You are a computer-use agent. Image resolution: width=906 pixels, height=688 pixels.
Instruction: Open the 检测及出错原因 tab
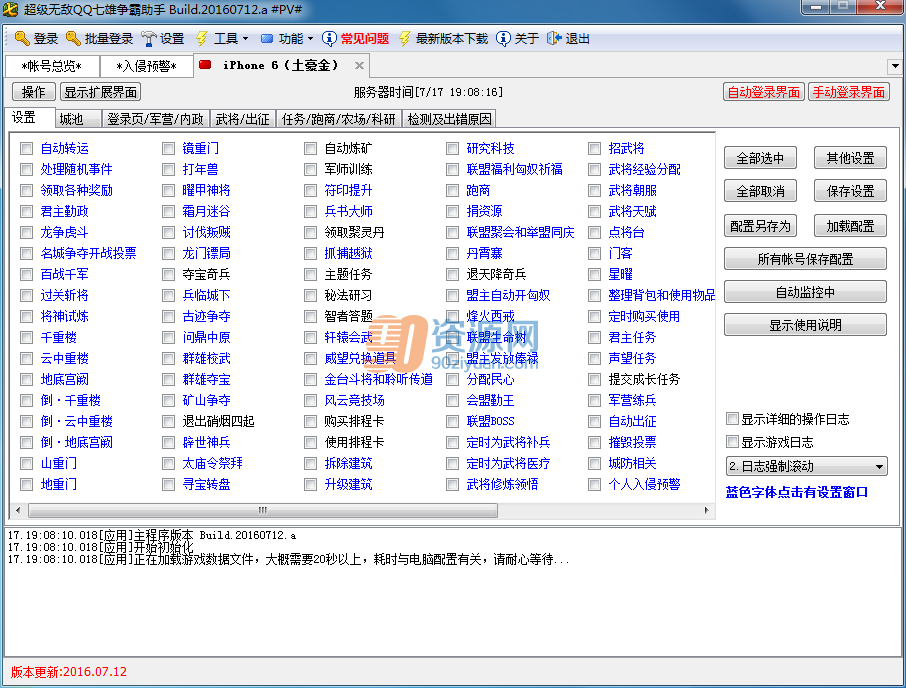[x=450, y=119]
